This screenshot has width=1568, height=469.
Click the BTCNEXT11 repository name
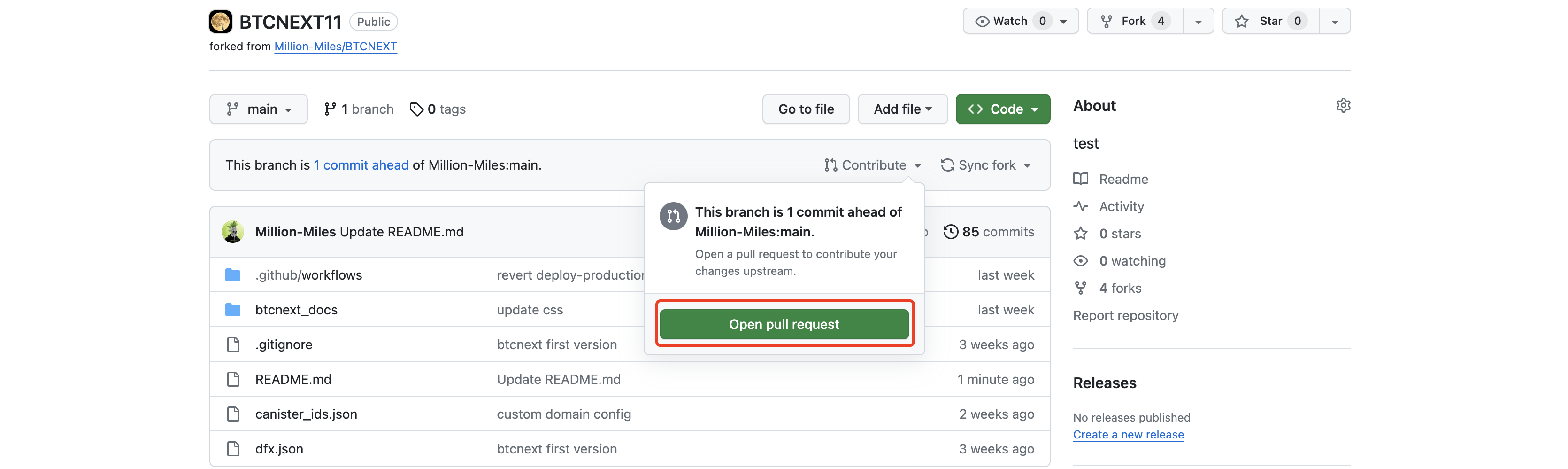[290, 22]
